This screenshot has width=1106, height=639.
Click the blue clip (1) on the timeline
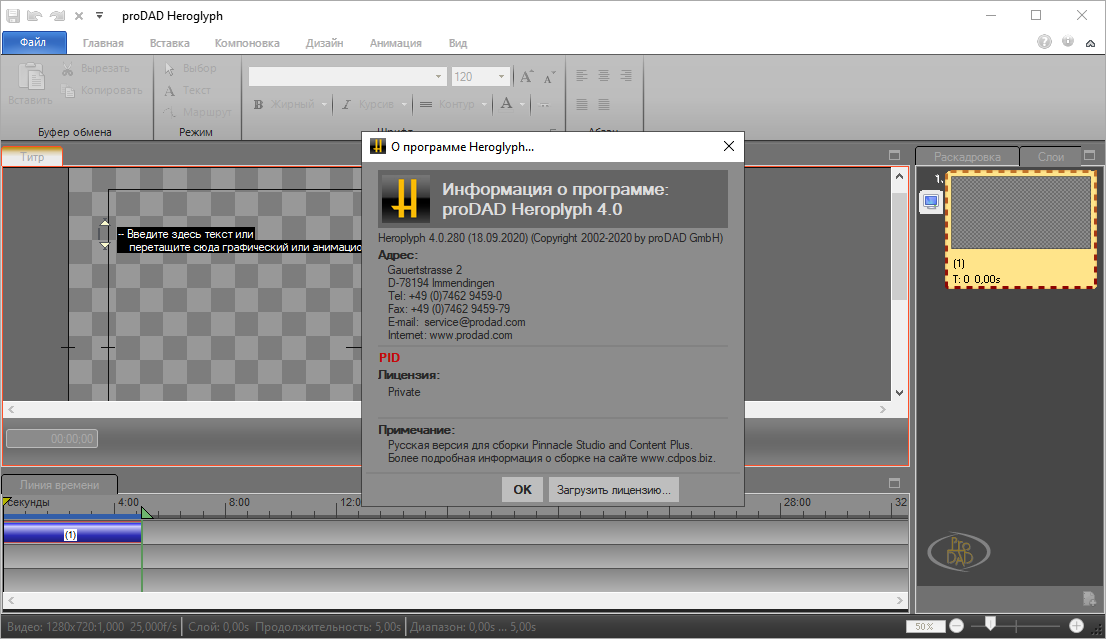(72, 533)
